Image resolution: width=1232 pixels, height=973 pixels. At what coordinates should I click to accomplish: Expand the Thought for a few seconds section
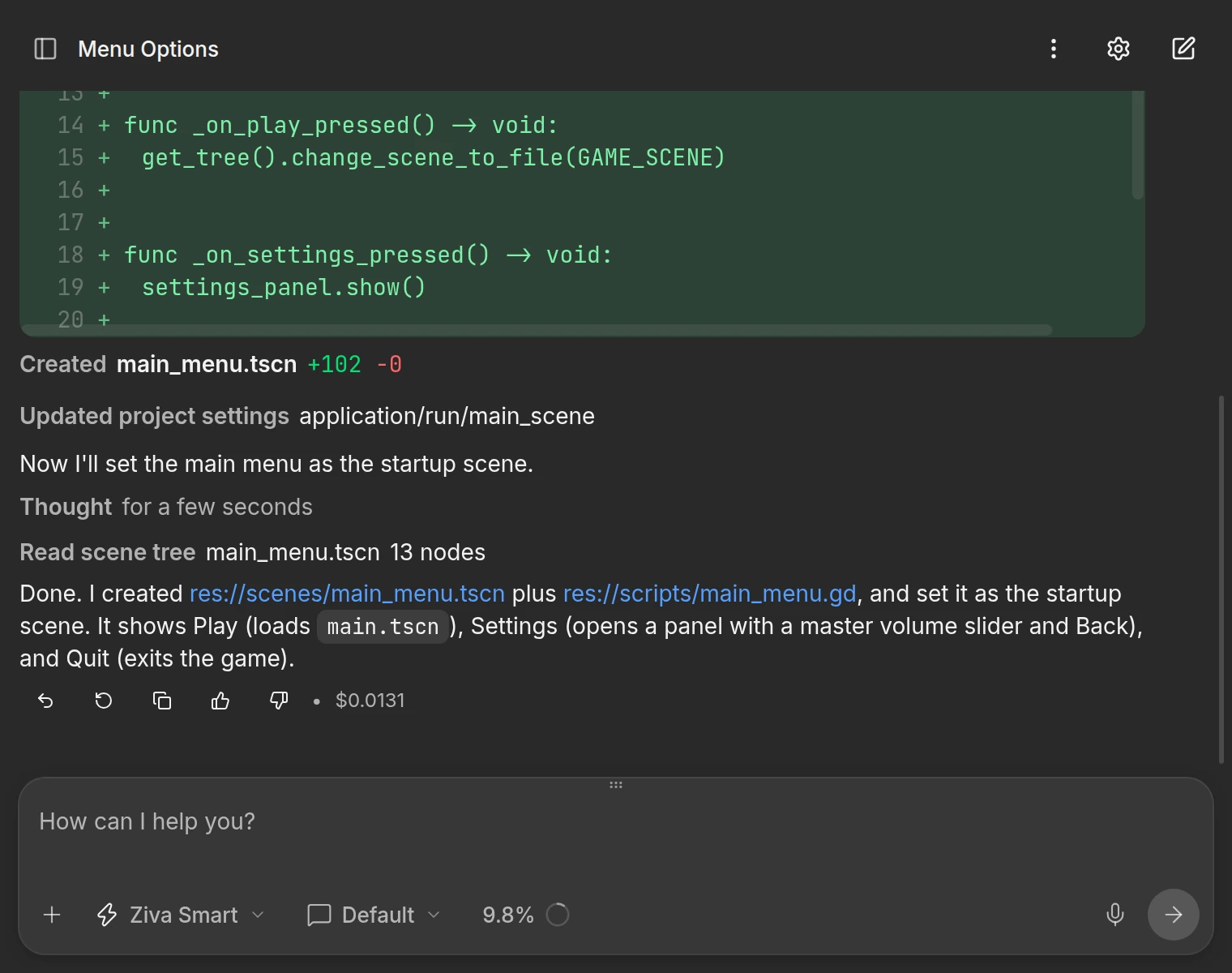click(166, 507)
